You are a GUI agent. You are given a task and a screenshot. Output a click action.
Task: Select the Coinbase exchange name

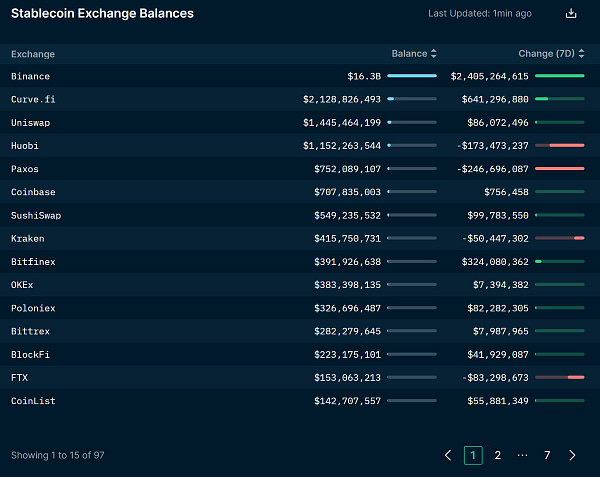[x=33, y=192]
